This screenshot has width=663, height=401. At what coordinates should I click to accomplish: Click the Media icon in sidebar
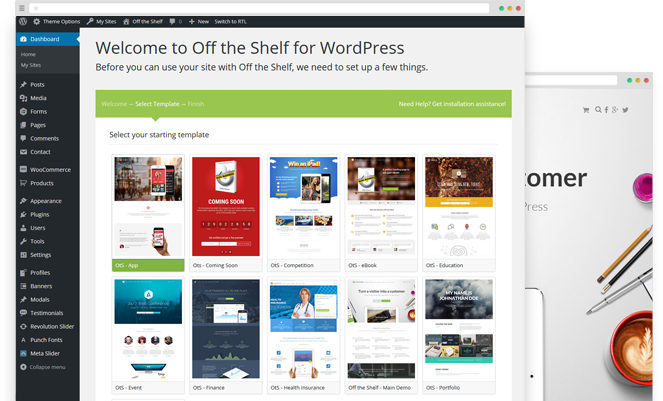tap(23, 98)
